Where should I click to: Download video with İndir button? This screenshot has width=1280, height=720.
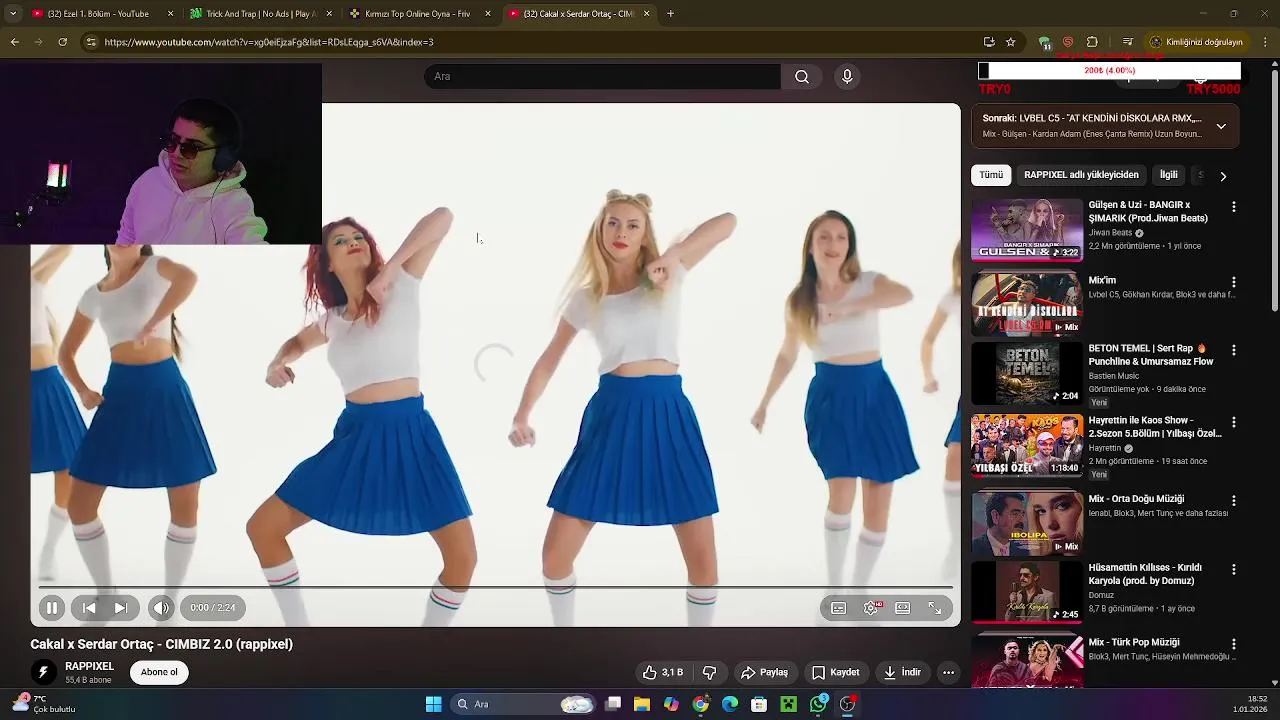point(901,672)
